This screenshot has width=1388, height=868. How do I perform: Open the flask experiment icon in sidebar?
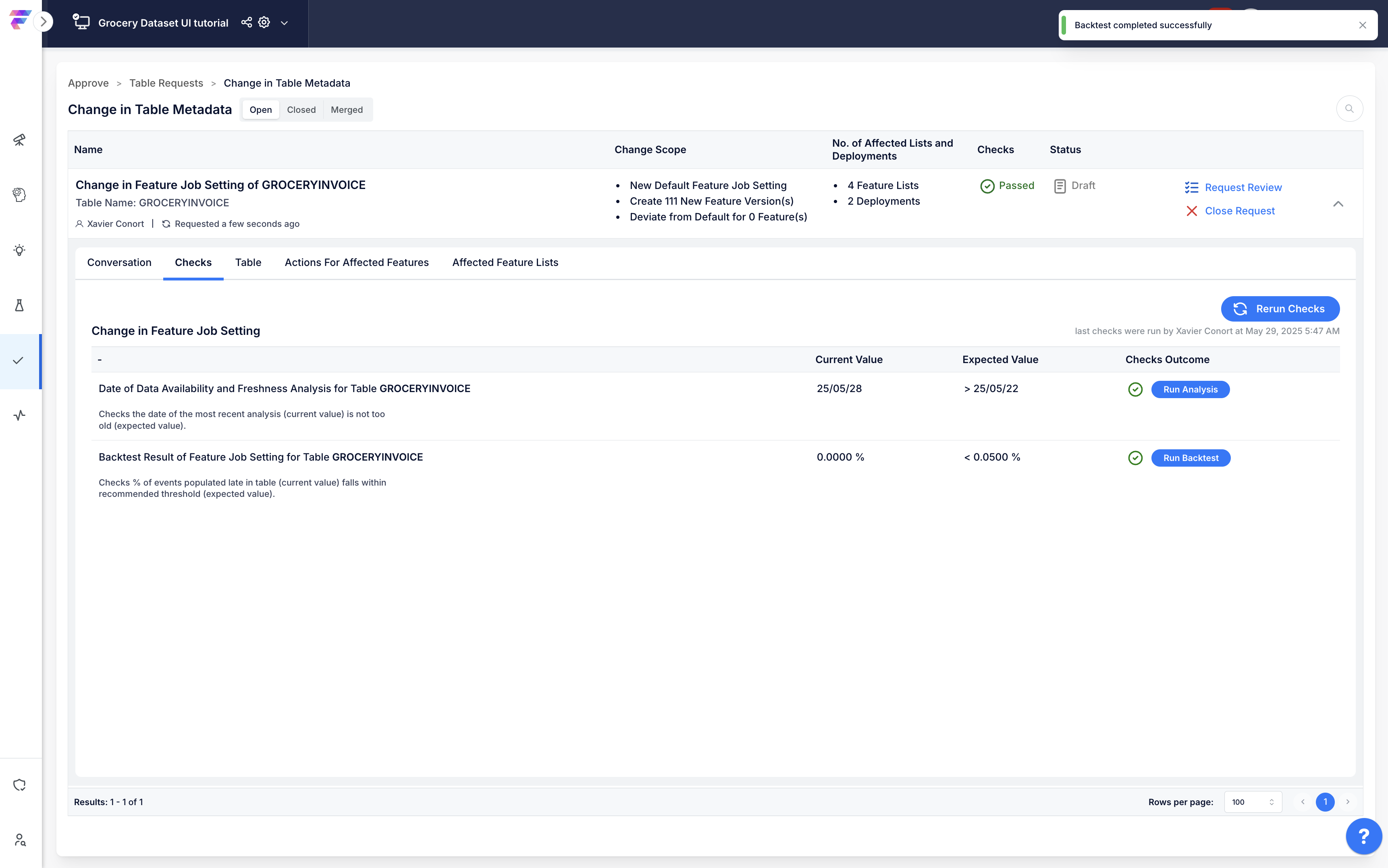[19, 305]
